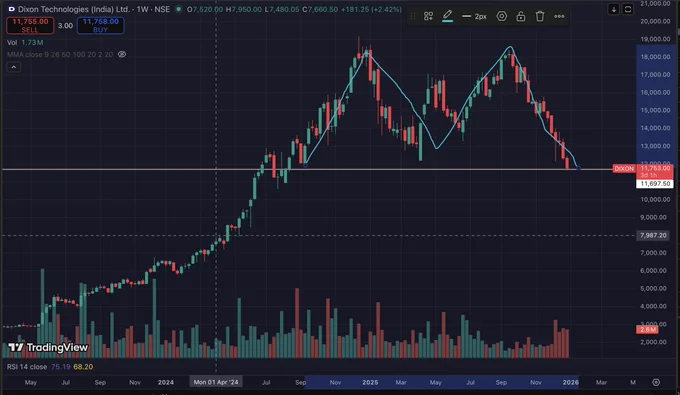Click the 2.6M volume label
The width and height of the screenshot is (680, 395).
[x=647, y=330]
